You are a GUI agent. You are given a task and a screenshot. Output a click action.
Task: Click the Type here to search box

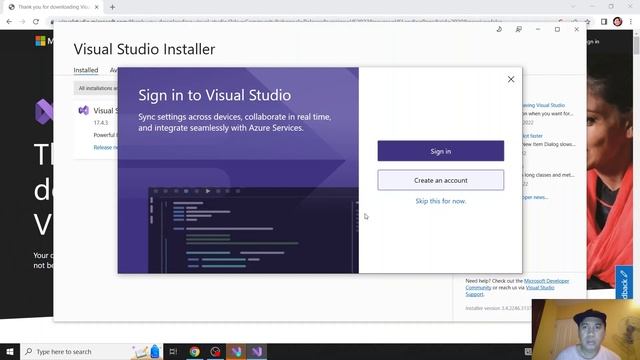(92, 351)
